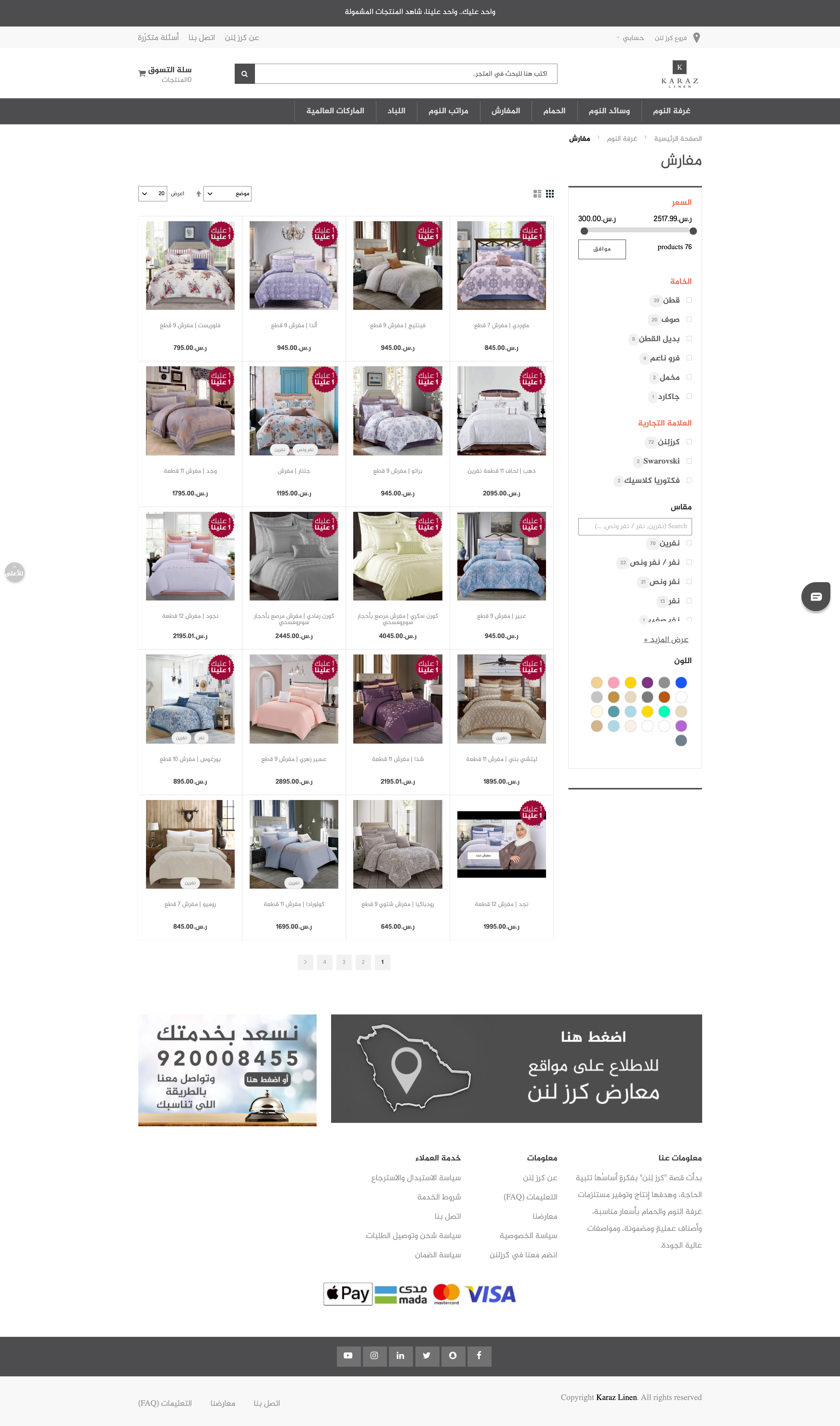Select the blue color swatch
This screenshot has width=840, height=1426.
click(x=681, y=682)
